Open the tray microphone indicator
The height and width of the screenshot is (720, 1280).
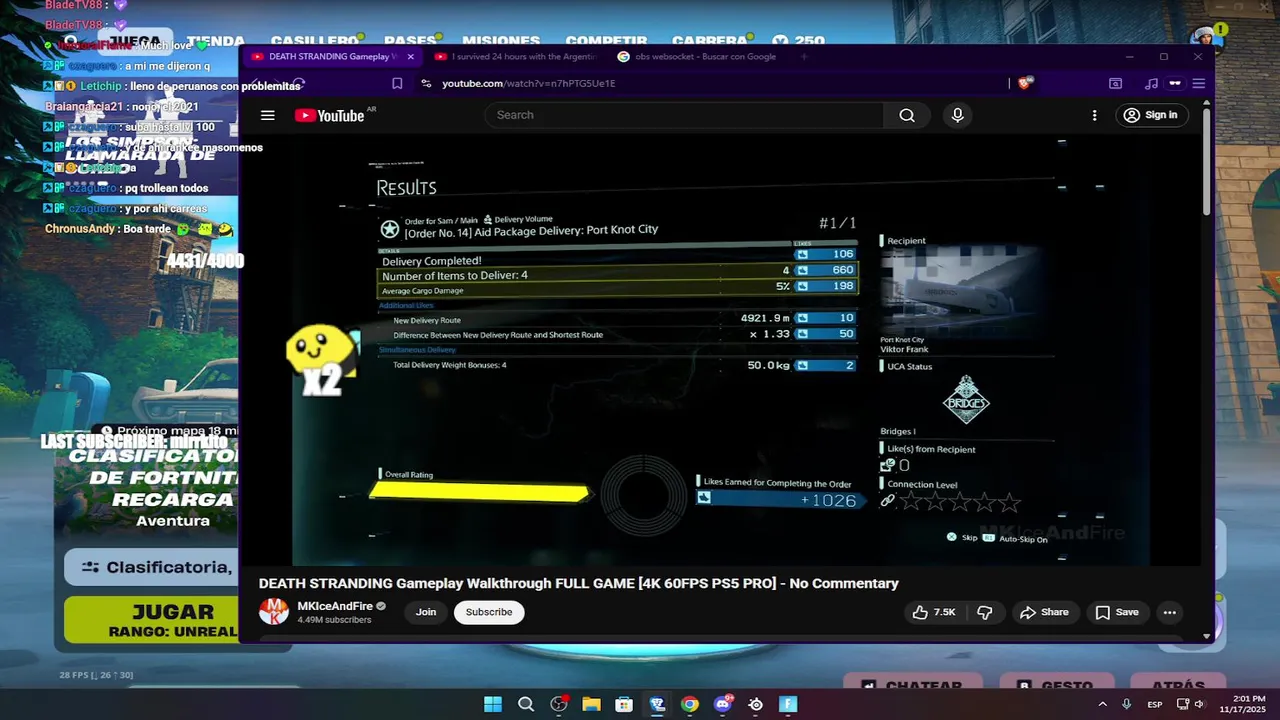coord(1127,704)
